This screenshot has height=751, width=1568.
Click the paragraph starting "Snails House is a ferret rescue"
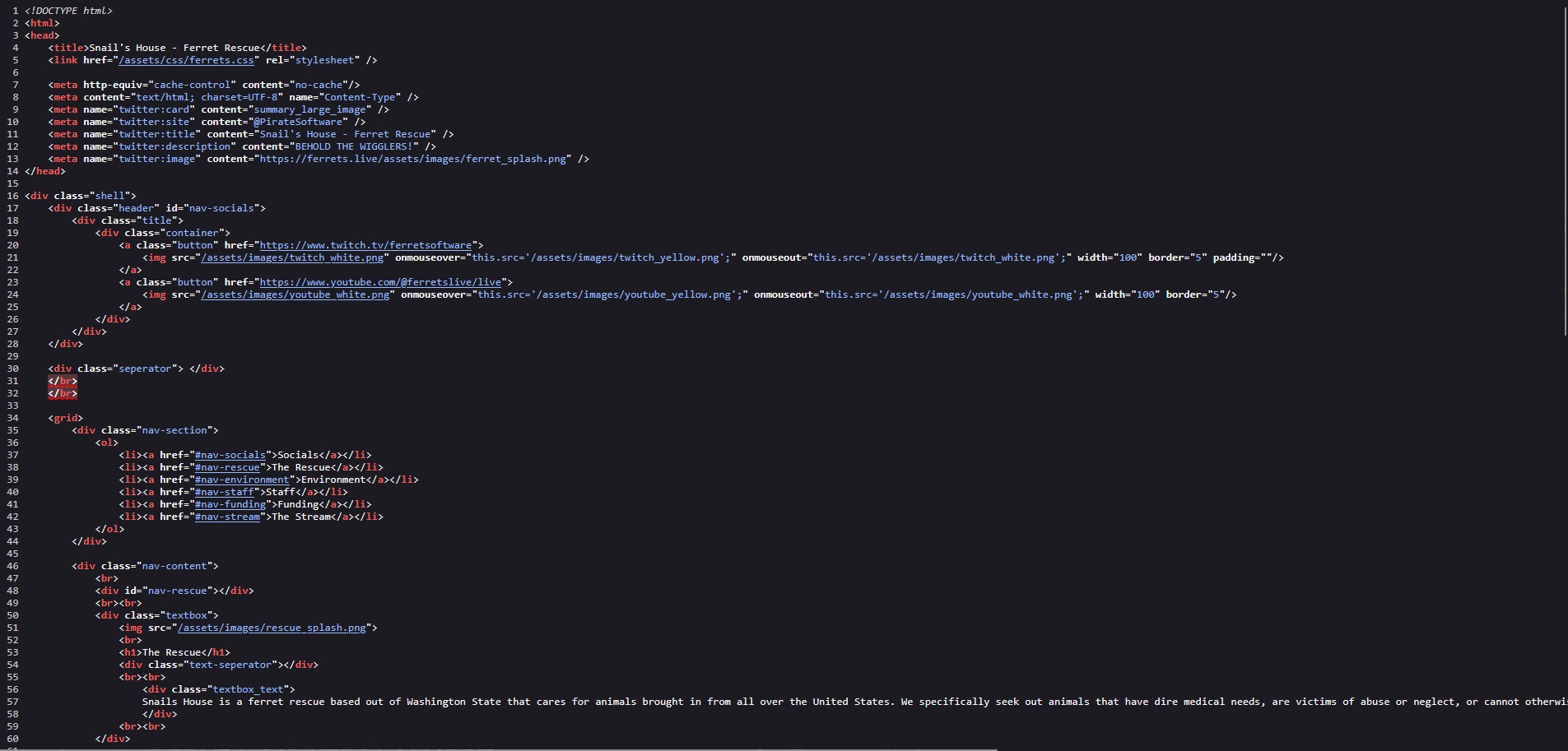pos(854,702)
